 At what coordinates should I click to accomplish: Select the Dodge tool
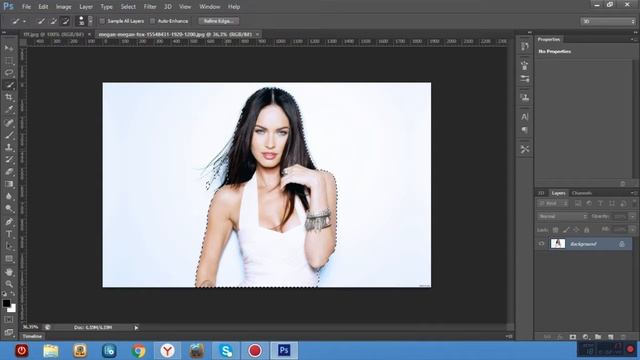click(x=9, y=209)
